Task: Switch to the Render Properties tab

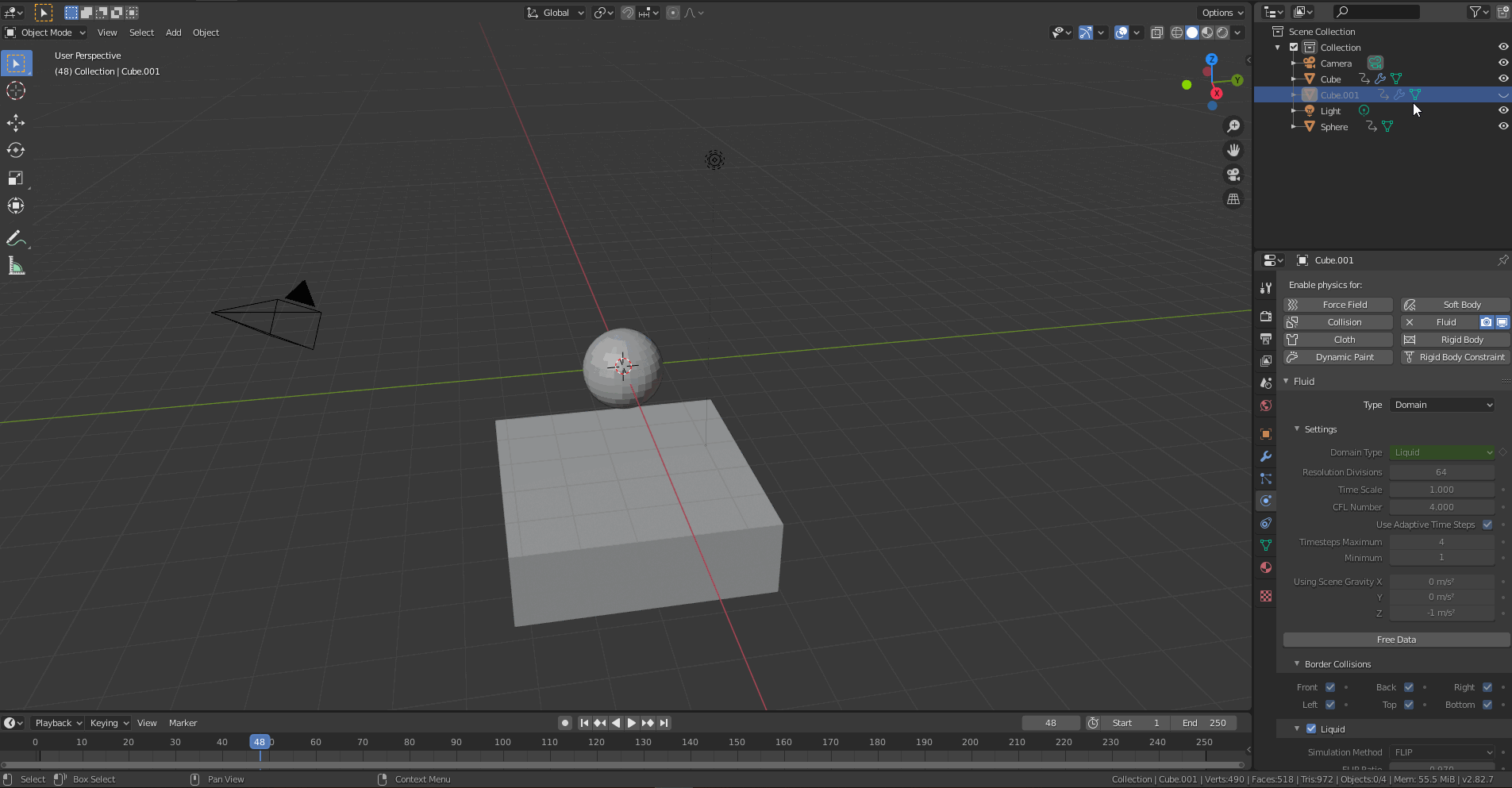Action: click(1266, 316)
